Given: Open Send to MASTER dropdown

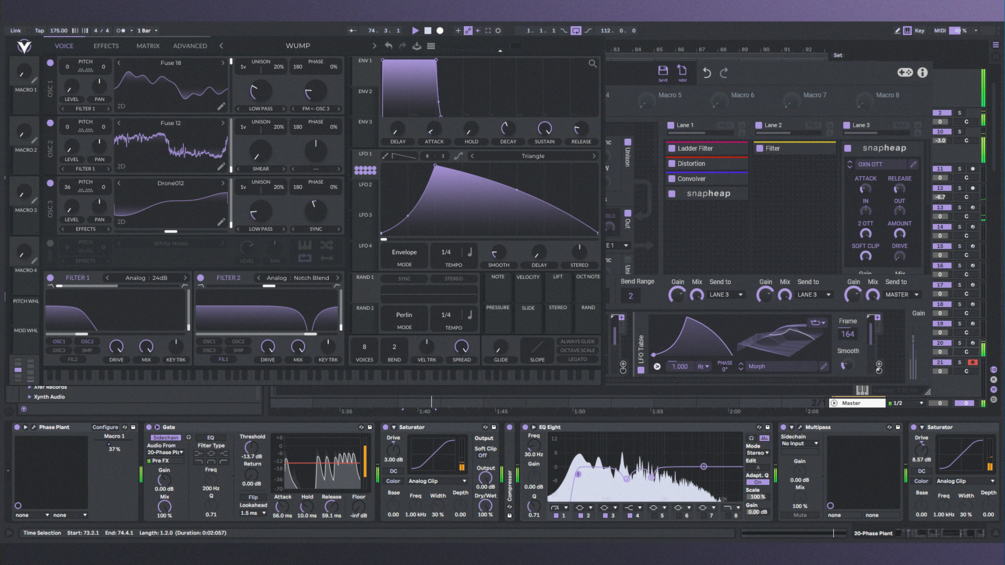Looking at the screenshot, I should (902, 295).
